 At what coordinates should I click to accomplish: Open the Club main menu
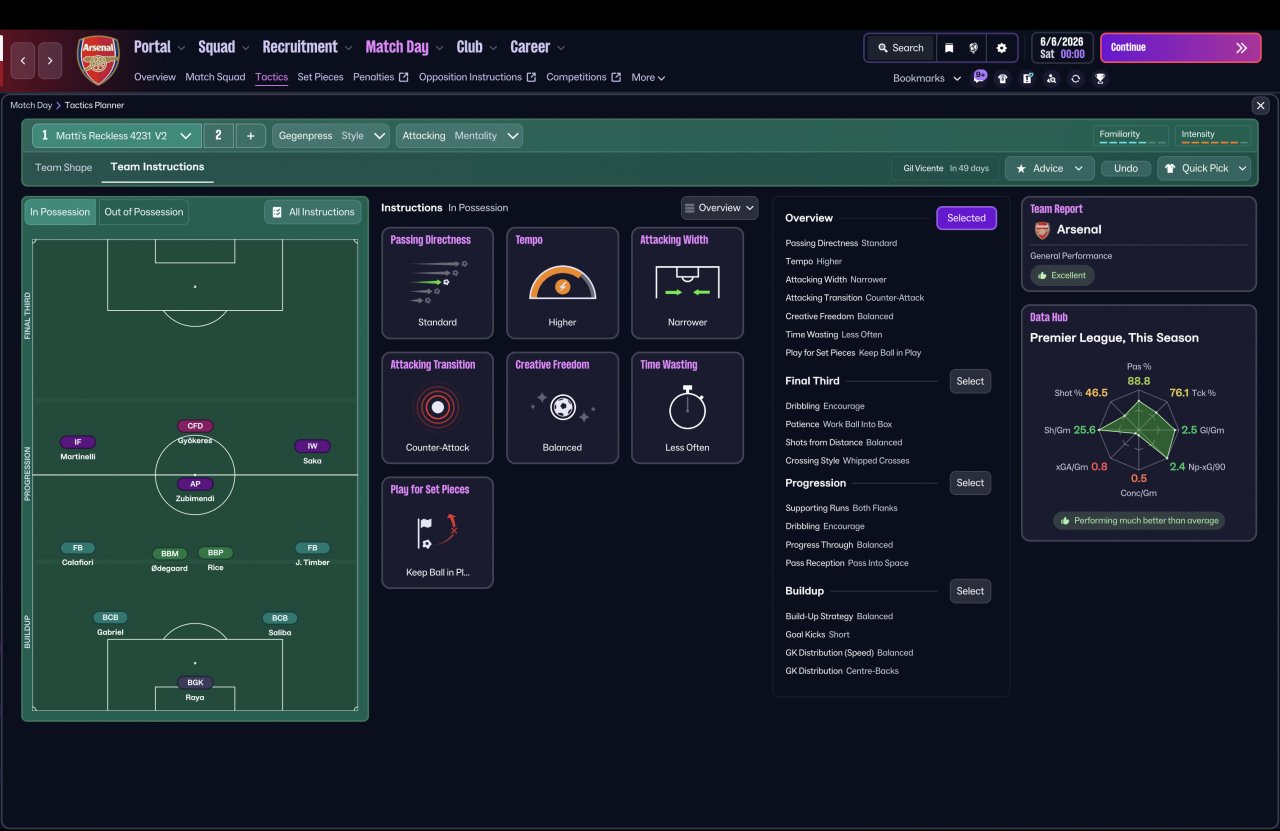coord(477,47)
